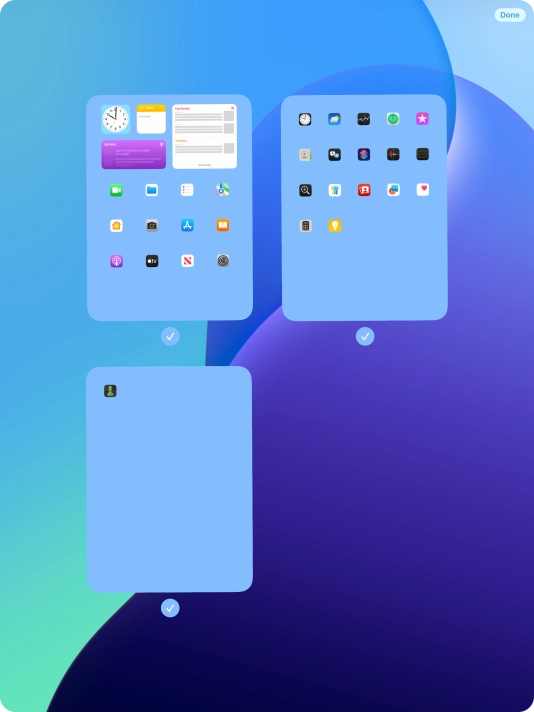This screenshot has height=712, width=534.
Task: Open Apple TV app icon
Action: pyautogui.click(x=152, y=261)
